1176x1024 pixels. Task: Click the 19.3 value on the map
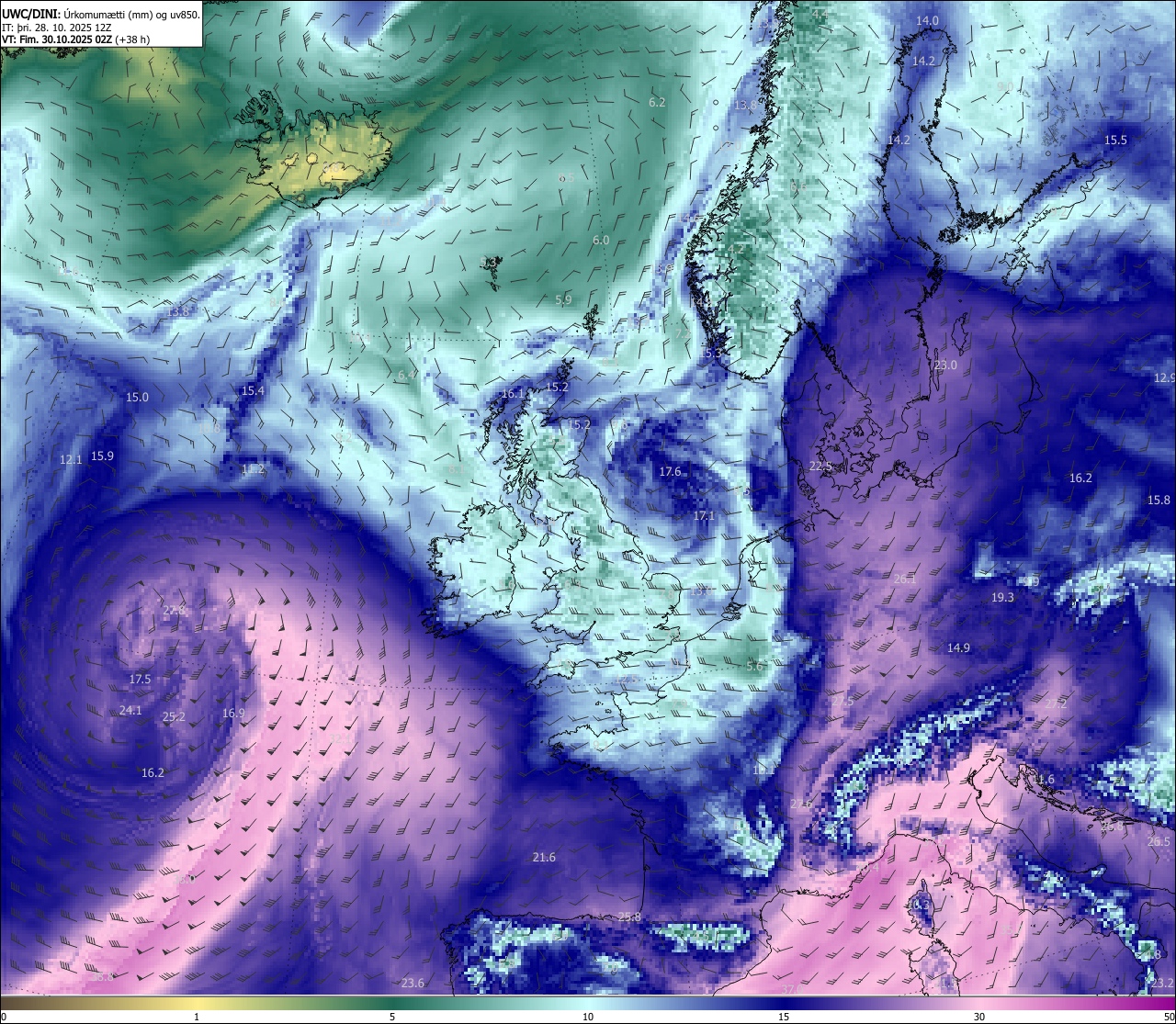coord(1002,597)
